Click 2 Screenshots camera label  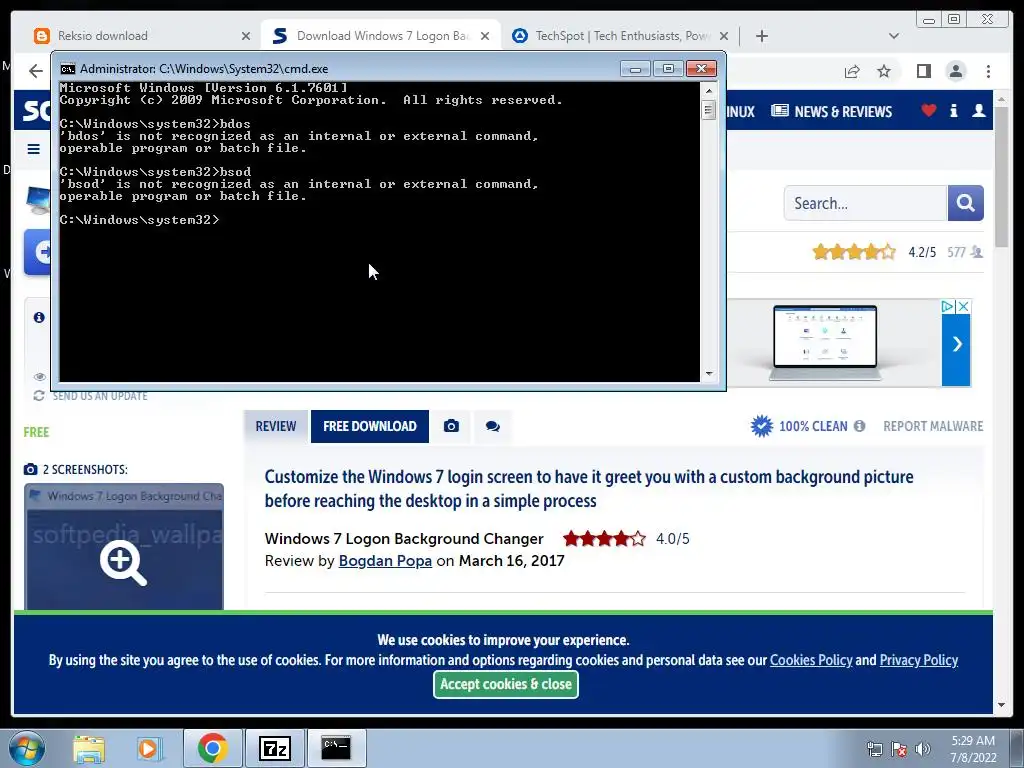76,470
